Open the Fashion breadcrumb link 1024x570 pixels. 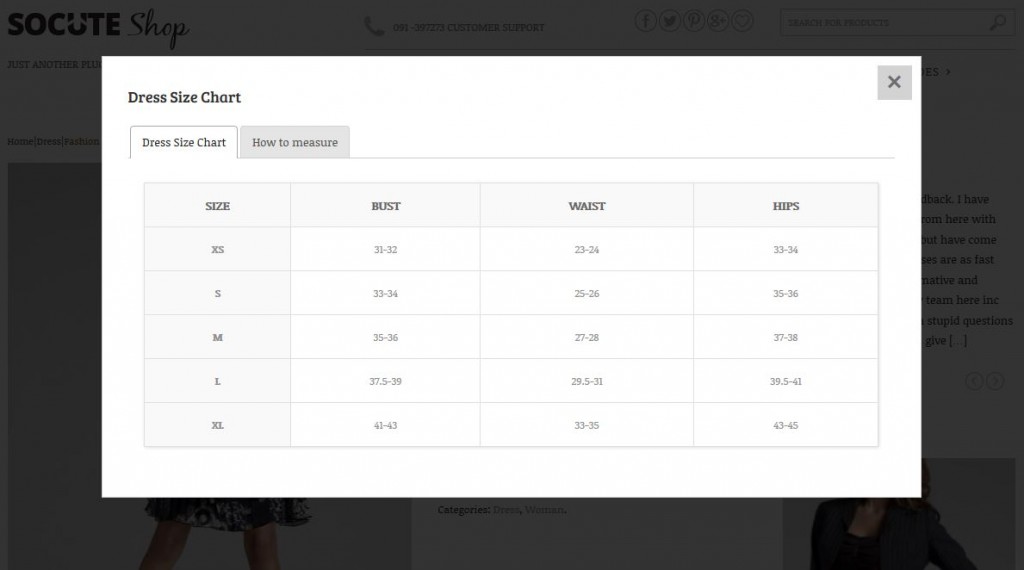coord(82,142)
